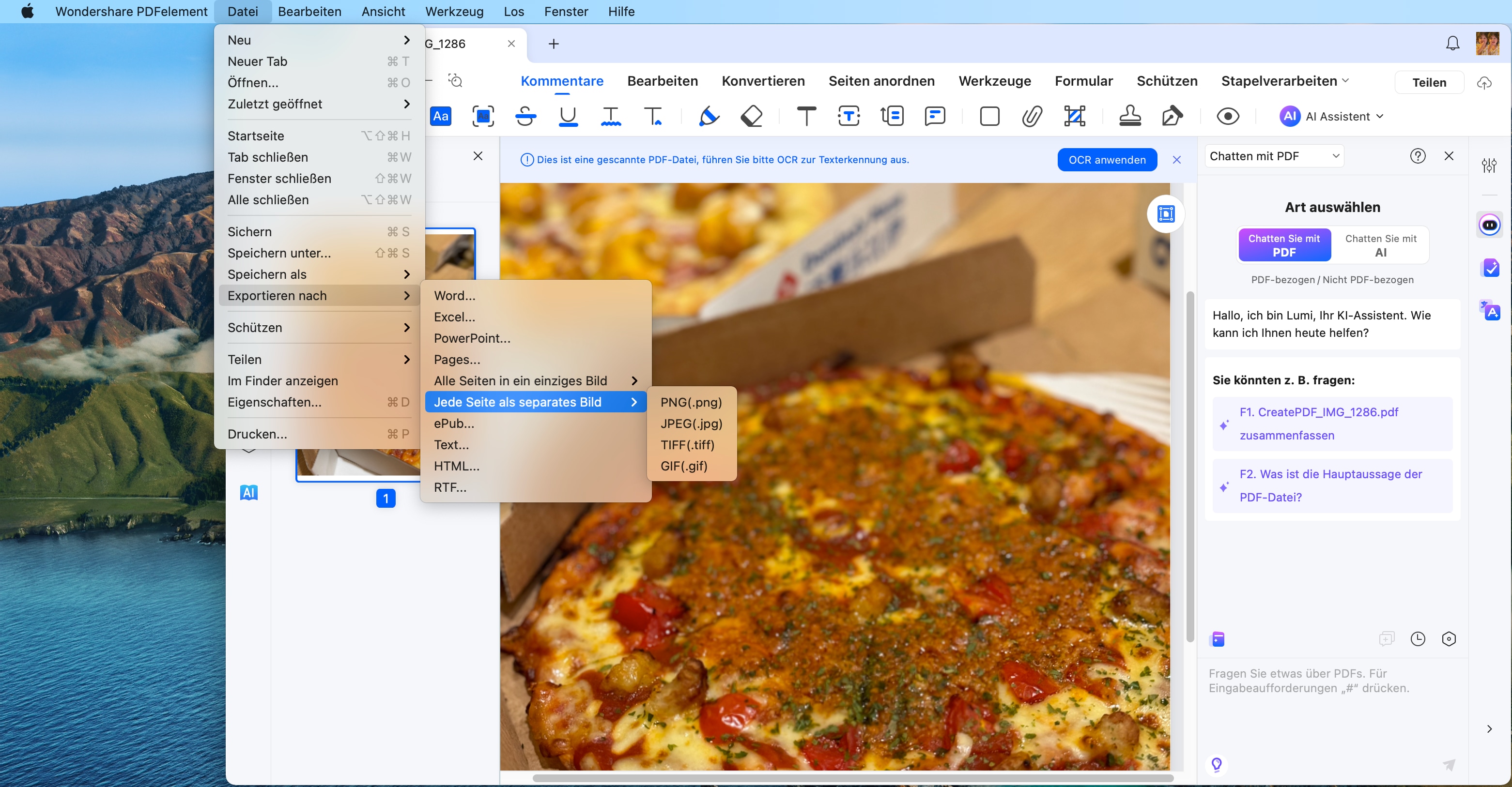
Task: Switch to Chatten Sie mit AI mode
Action: pyautogui.click(x=1381, y=245)
